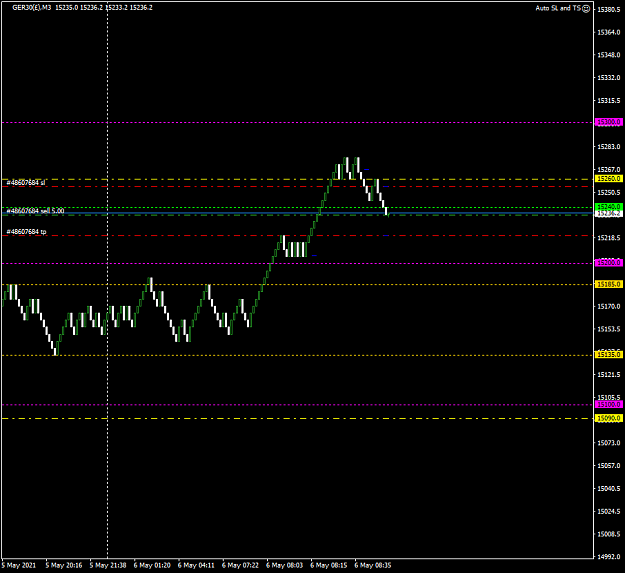Click the 15267.0 price scale value
This screenshot has width=625, height=573.
[x=609, y=170]
